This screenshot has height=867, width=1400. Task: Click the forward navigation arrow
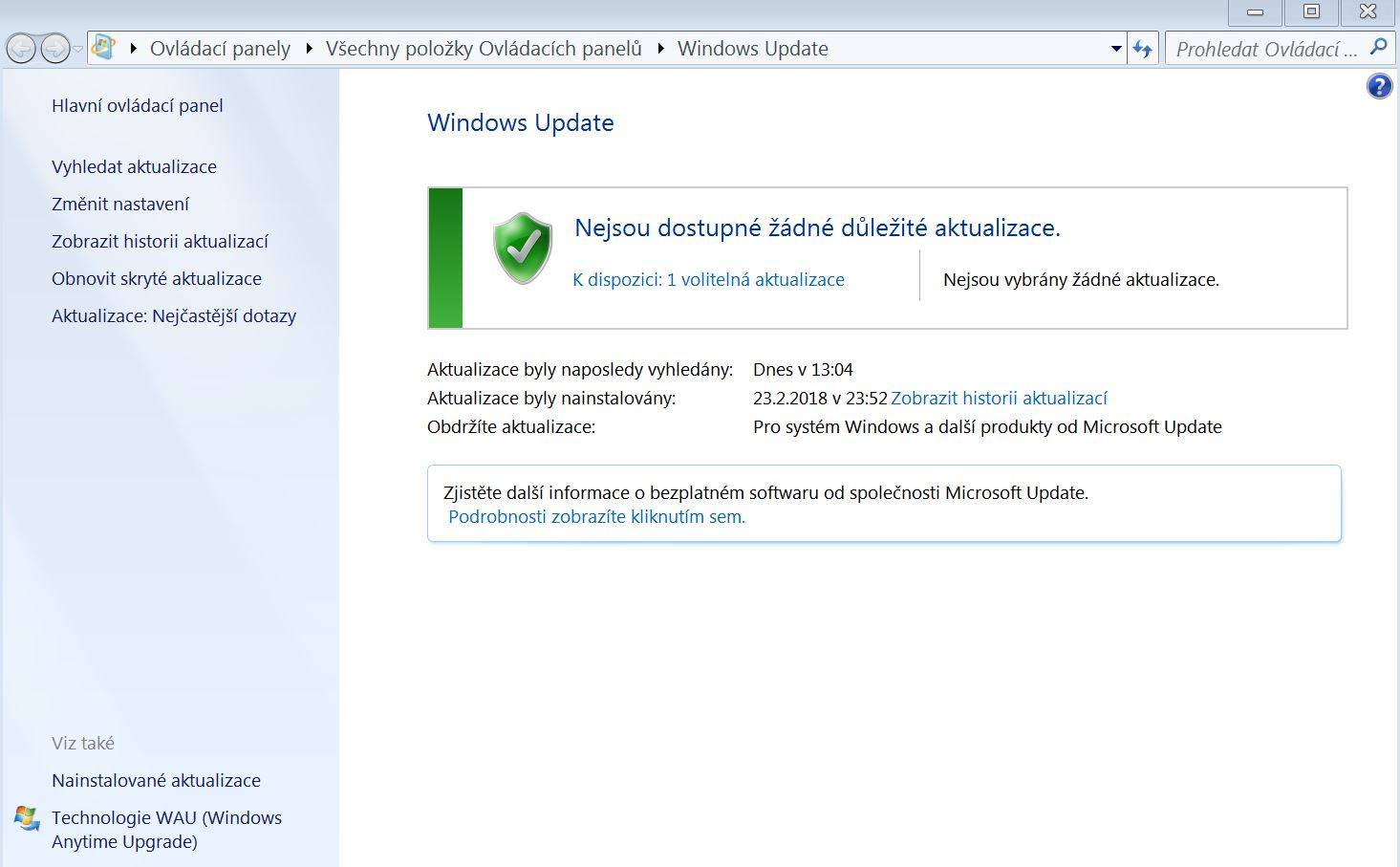pyautogui.click(x=55, y=48)
